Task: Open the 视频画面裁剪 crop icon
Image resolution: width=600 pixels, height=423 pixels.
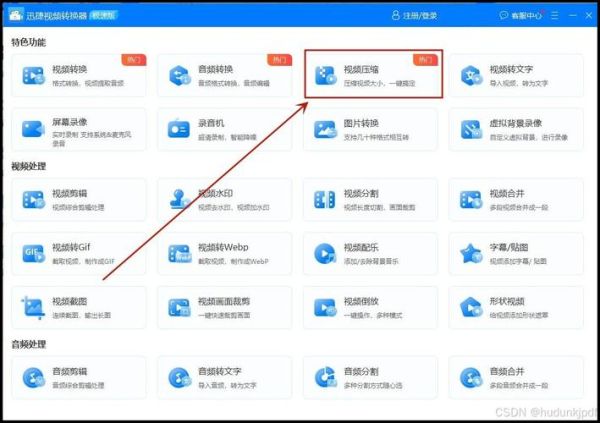Action: 179,308
